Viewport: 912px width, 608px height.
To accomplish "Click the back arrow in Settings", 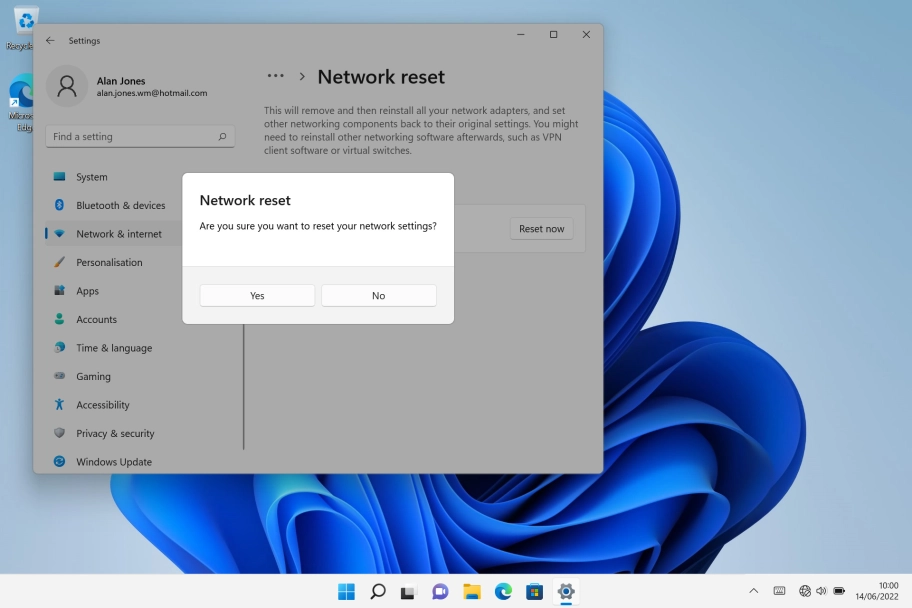I will [49, 40].
